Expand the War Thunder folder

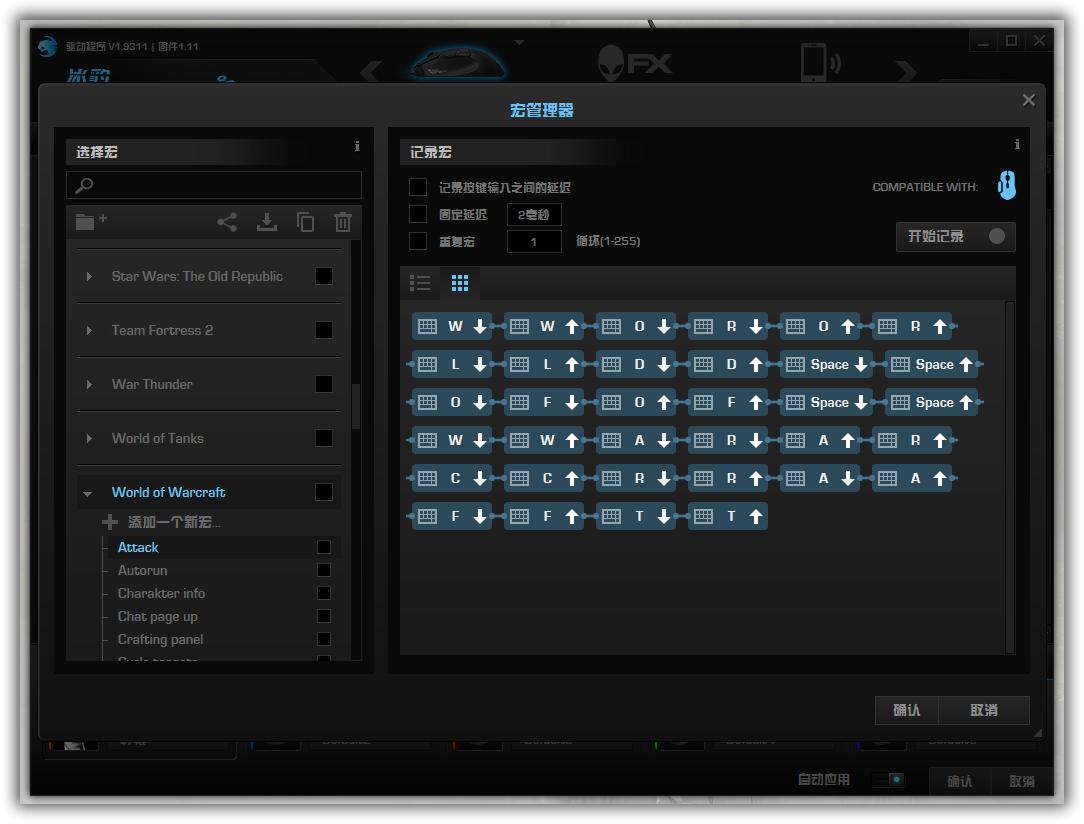click(x=88, y=384)
